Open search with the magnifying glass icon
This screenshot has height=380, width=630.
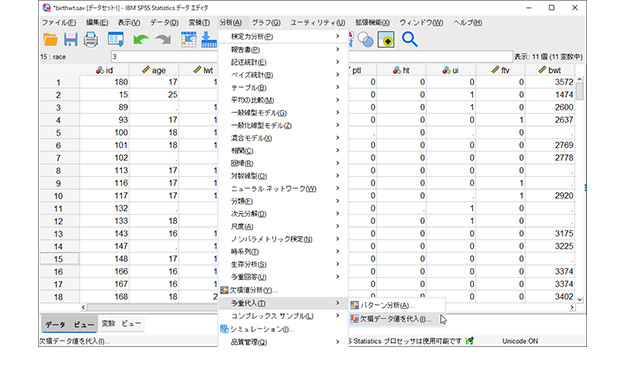[x=409, y=39]
